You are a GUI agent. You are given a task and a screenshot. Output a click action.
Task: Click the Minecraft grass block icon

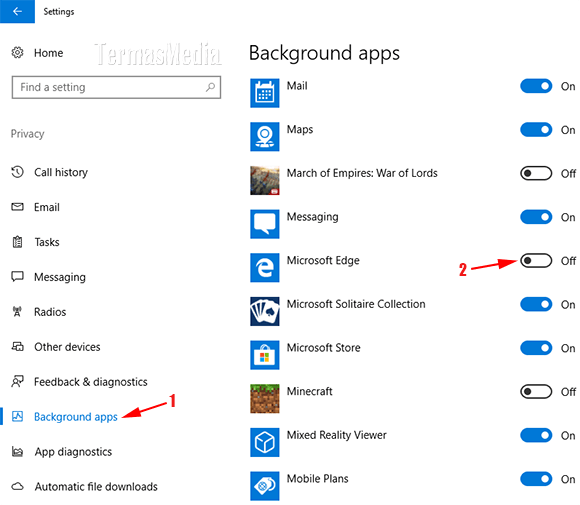pyautogui.click(x=264, y=398)
